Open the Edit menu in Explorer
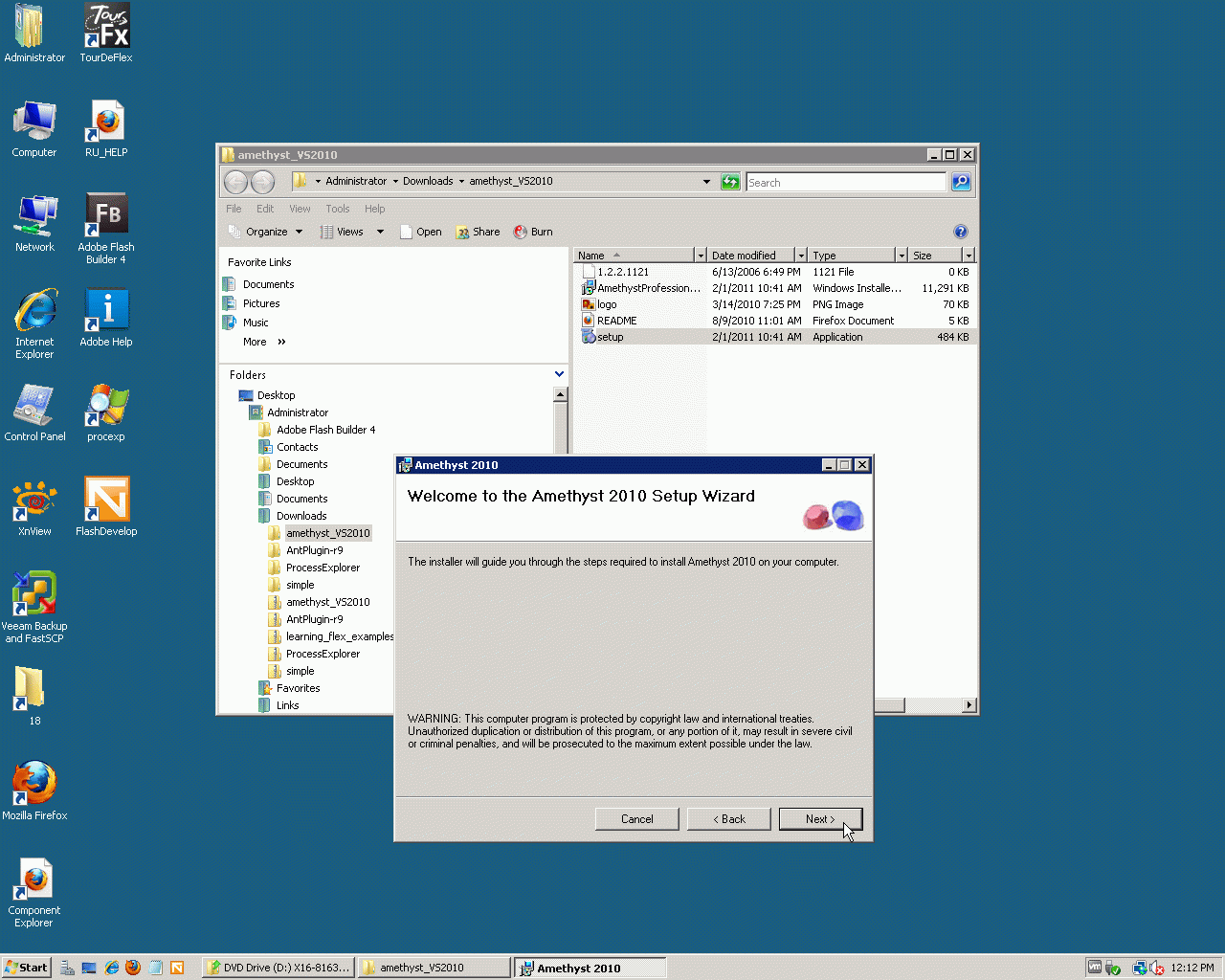This screenshot has height=980, width=1225. tap(265, 209)
